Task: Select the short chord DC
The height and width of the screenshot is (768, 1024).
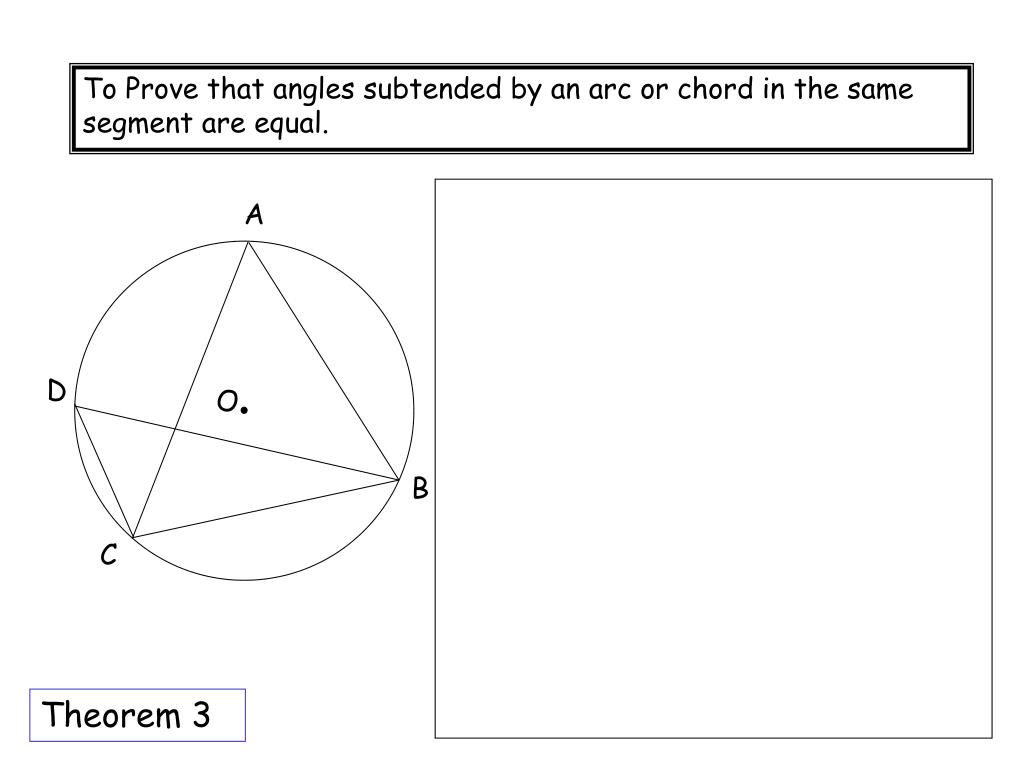Action: (104, 472)
